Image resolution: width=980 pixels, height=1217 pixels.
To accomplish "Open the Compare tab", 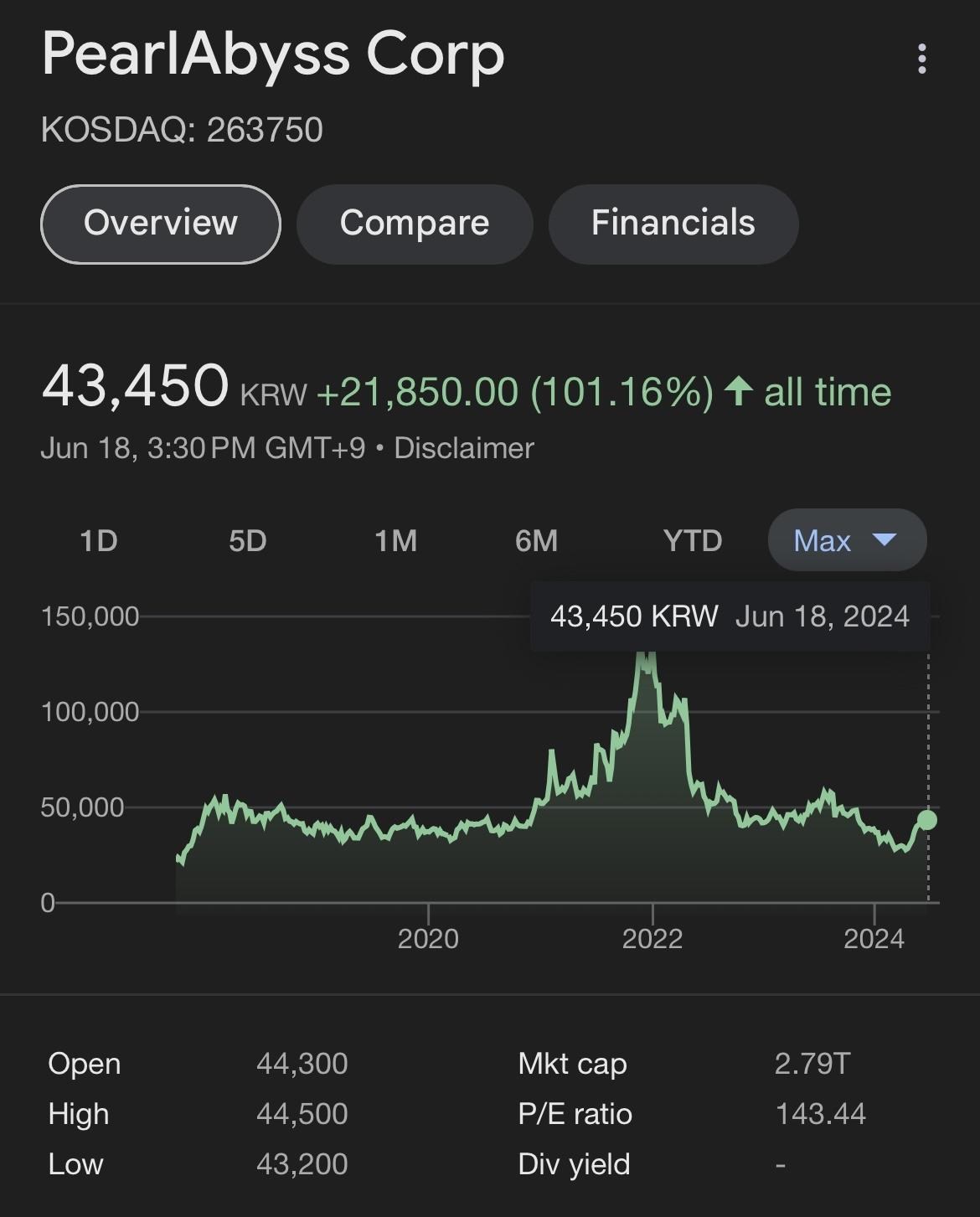I will [415, 224].
